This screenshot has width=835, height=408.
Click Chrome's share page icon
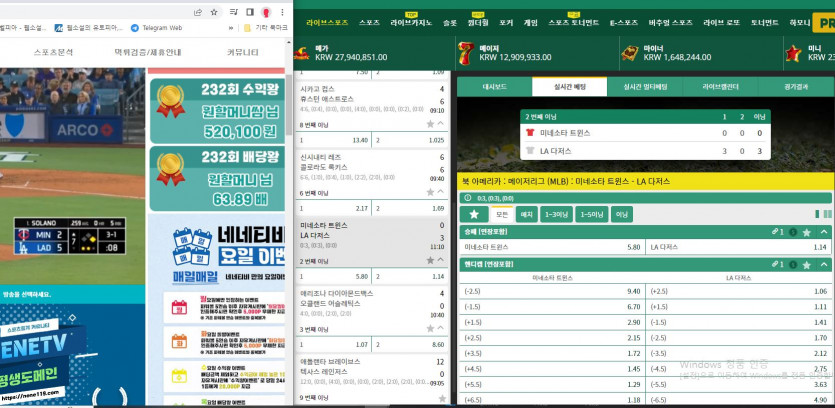tap(198, 12)
